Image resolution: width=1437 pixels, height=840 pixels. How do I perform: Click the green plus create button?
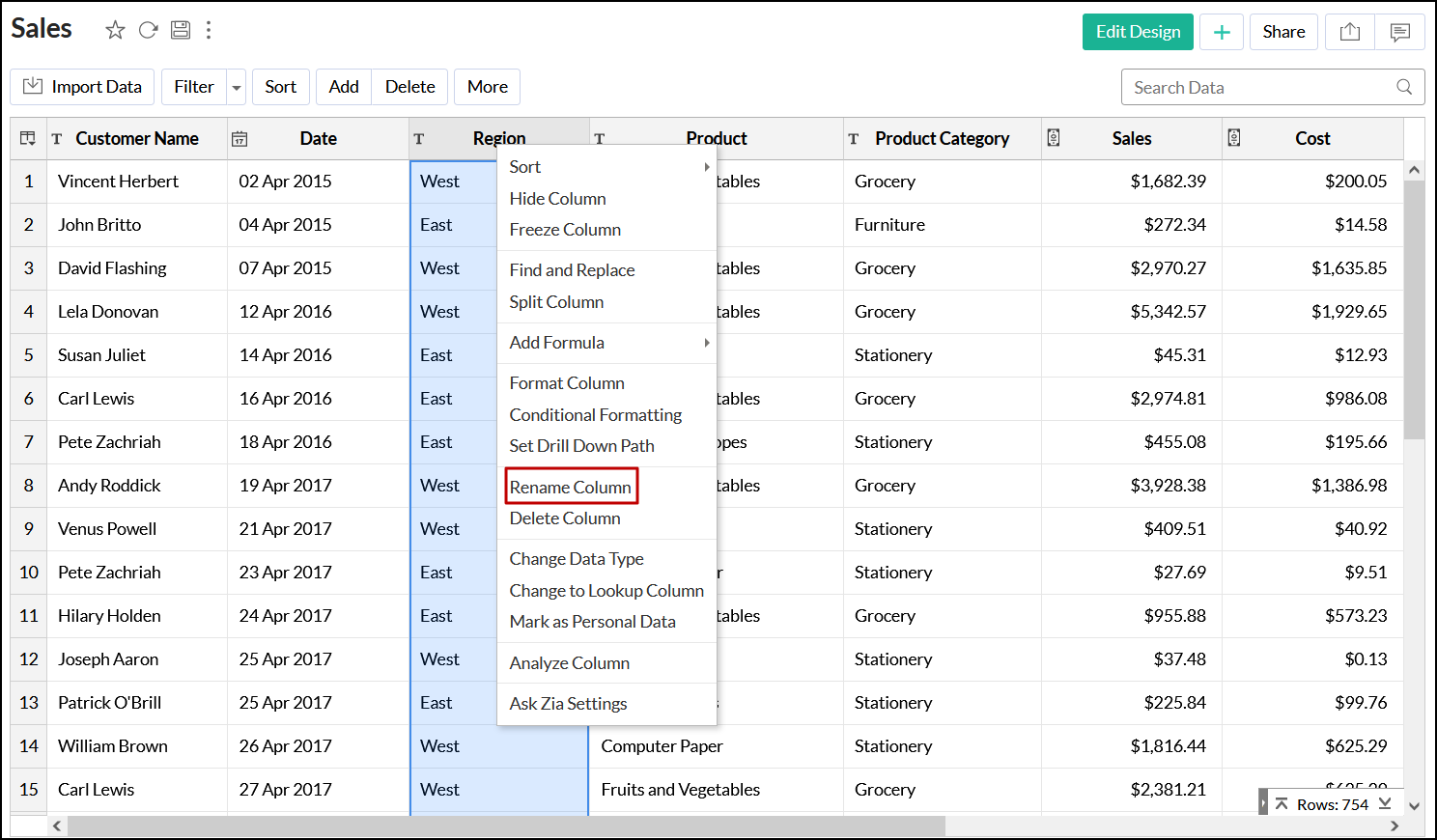tap(1221, 32)
